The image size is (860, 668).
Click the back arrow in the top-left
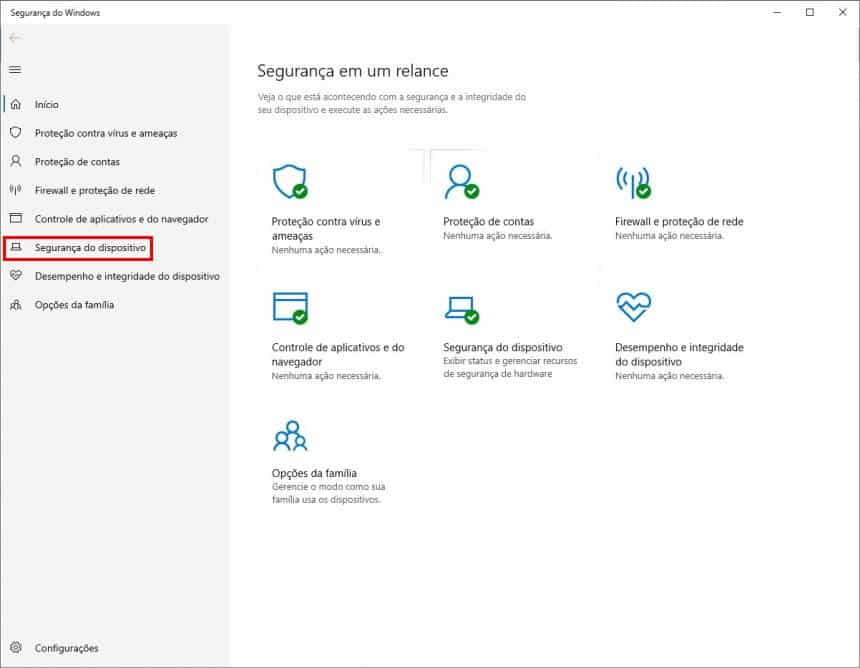pyautogui.click(x=15, y=38)
